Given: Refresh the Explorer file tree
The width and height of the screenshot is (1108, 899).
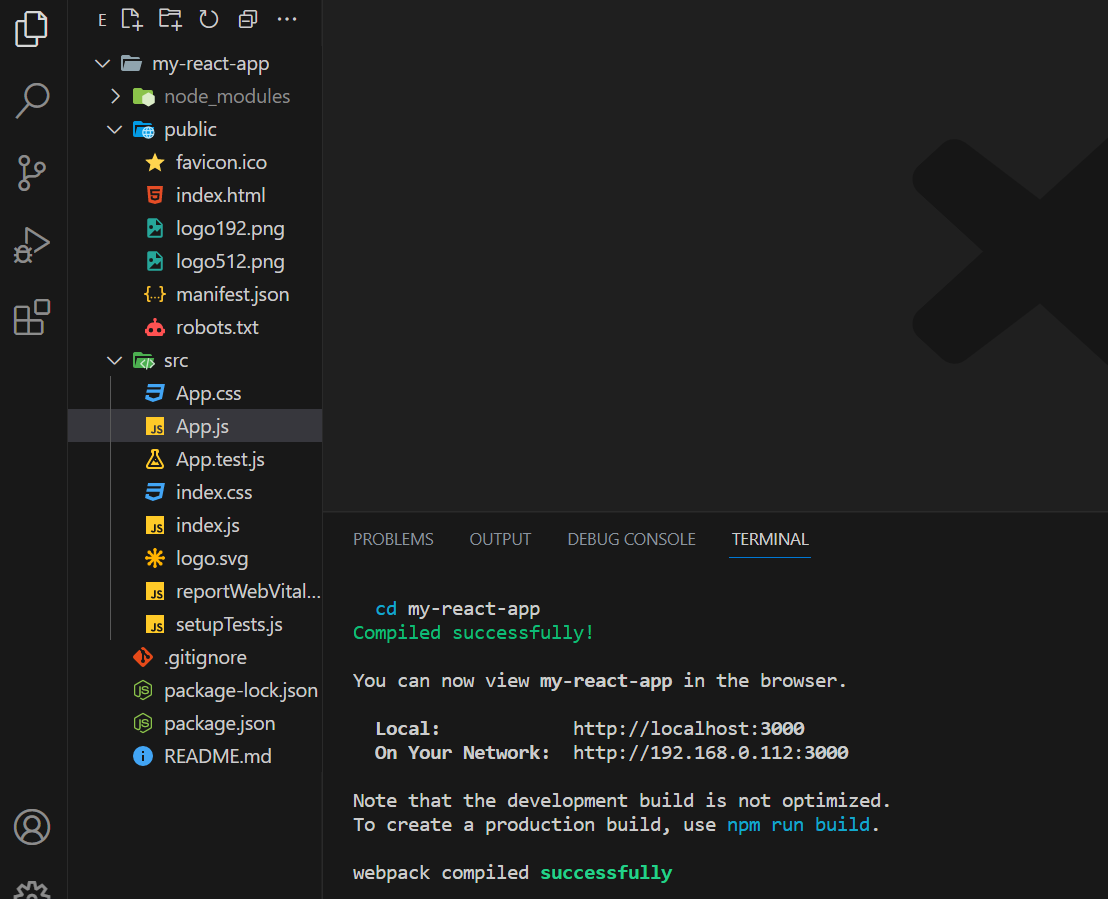Looking at the screenshot, I should [209, 19].
